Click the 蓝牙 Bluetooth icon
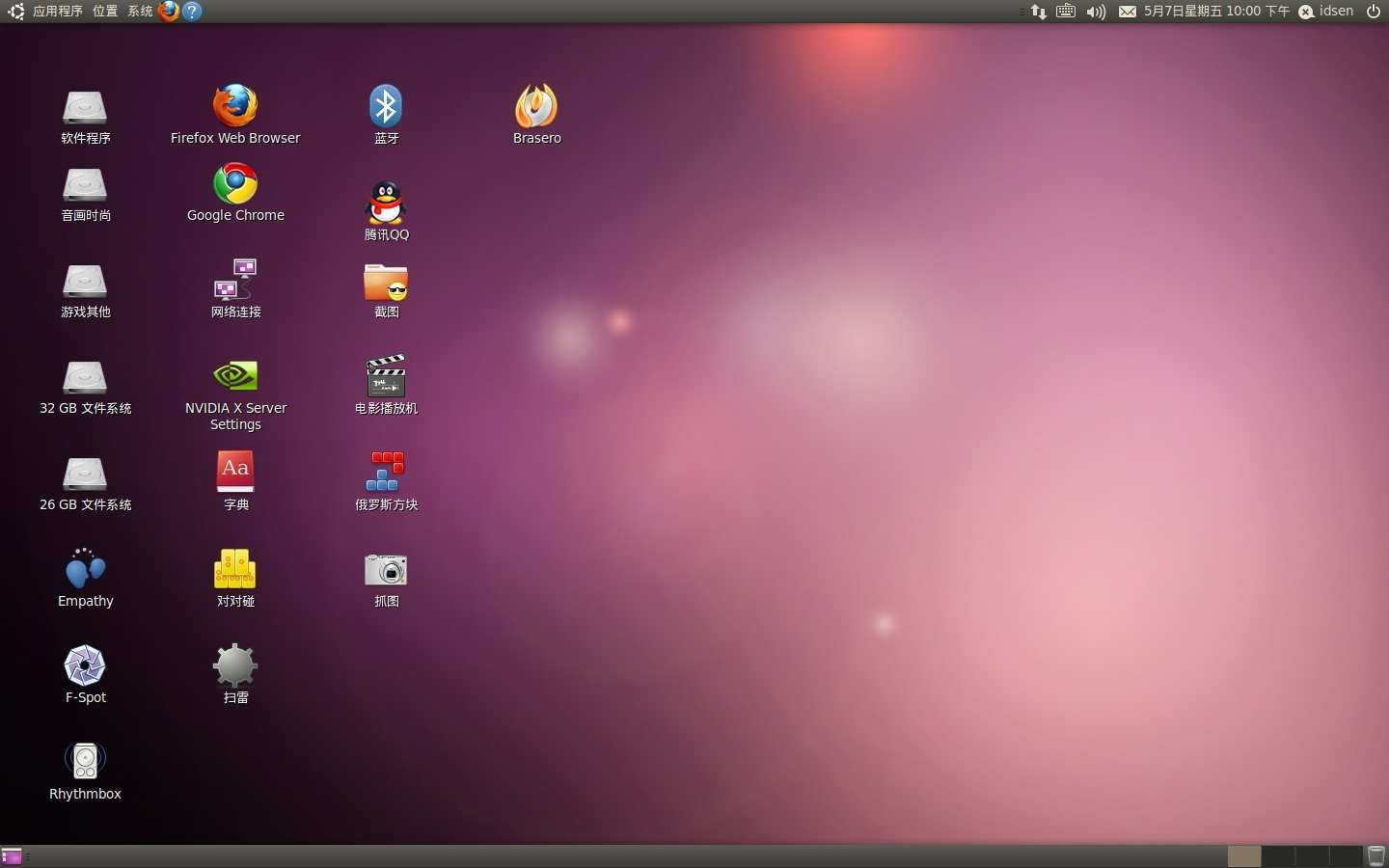 click(x=386, y=106)
